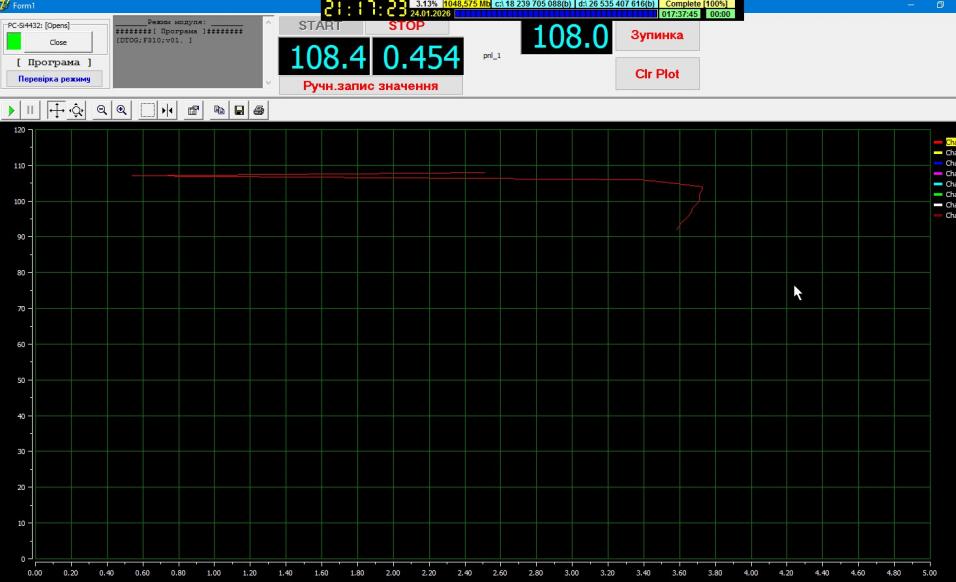The width and height of the screenshot is (956, 582).
Task: Select the zoom box selection tool
Action: [x=147, y=110]
